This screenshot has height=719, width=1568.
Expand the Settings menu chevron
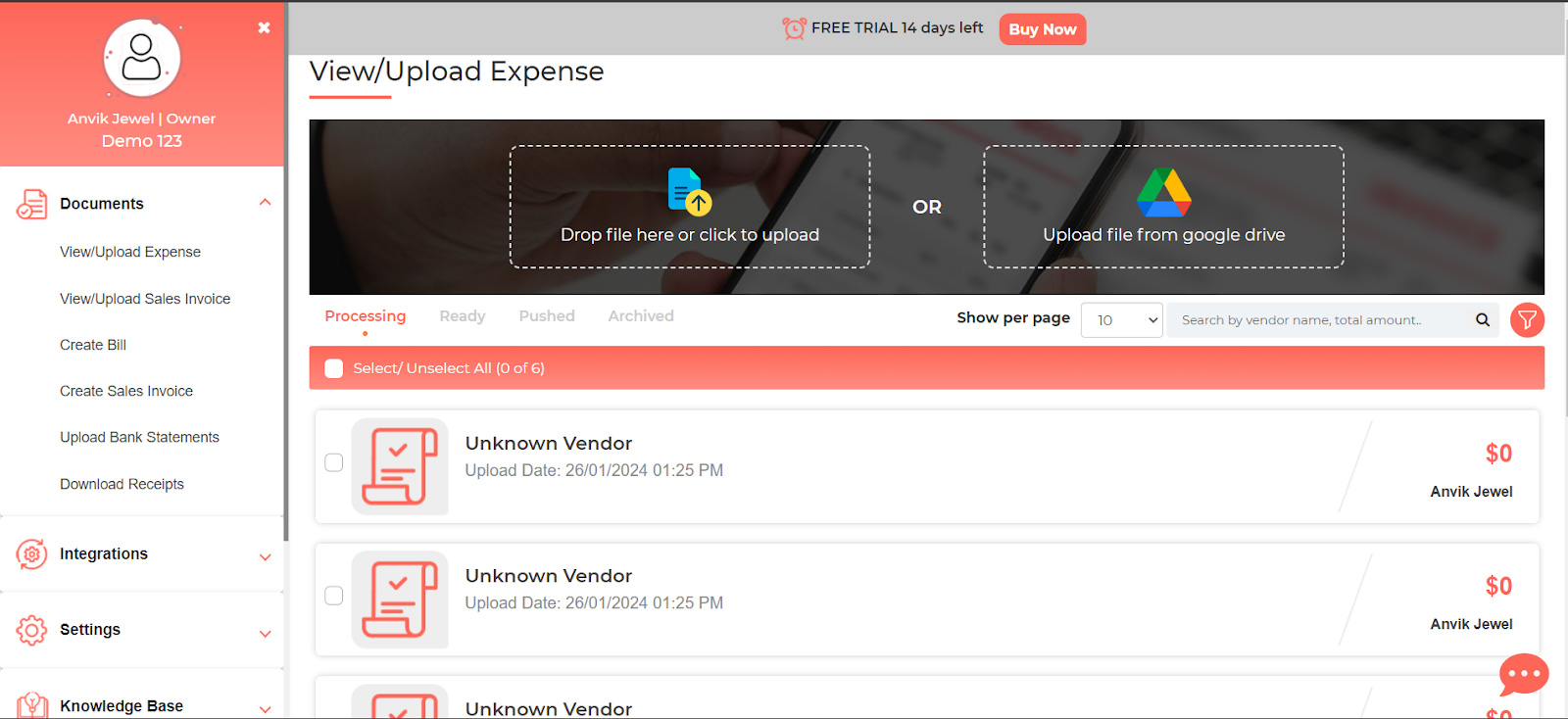[265, 633]
